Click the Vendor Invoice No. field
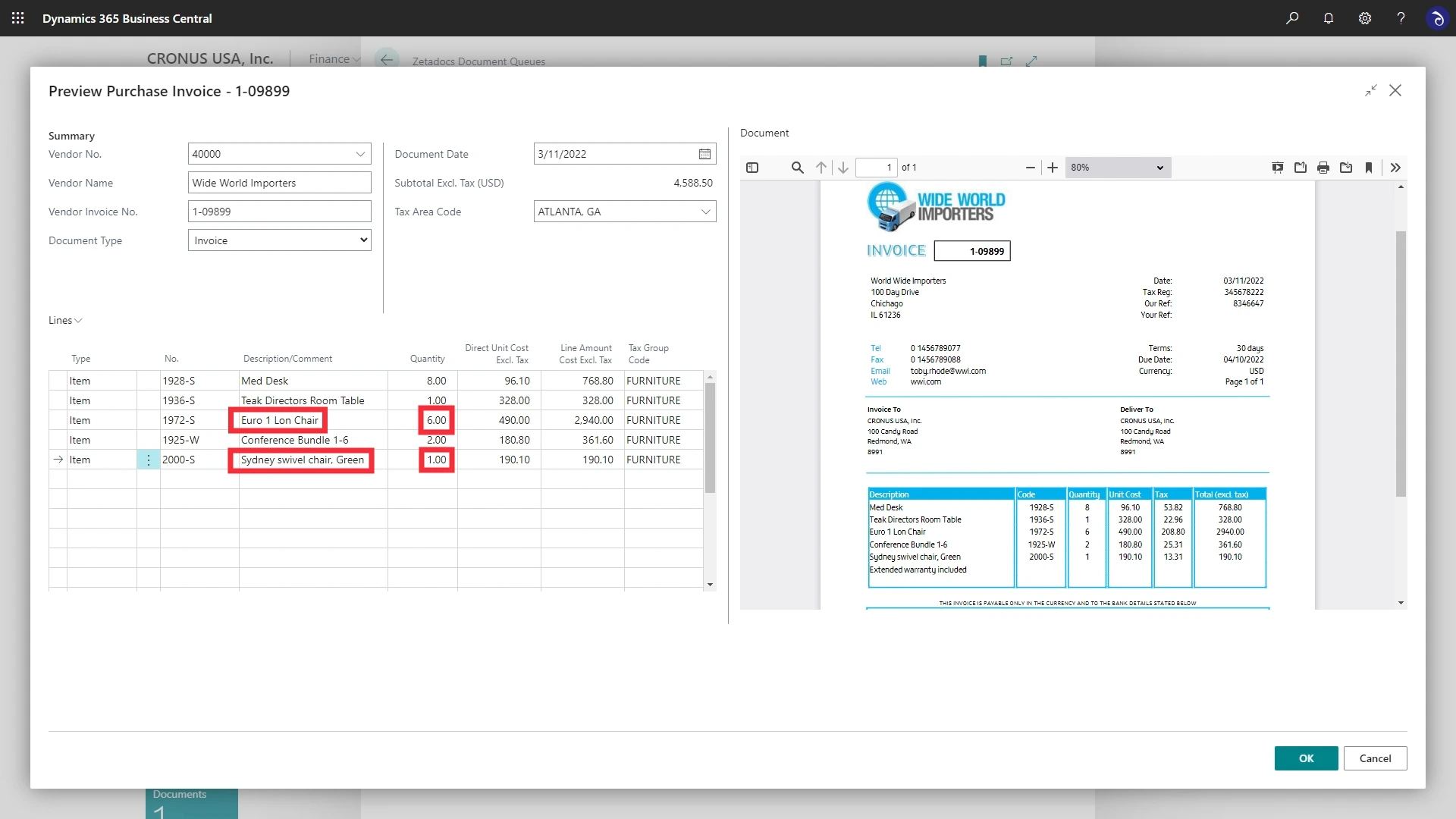 point(280,212)
